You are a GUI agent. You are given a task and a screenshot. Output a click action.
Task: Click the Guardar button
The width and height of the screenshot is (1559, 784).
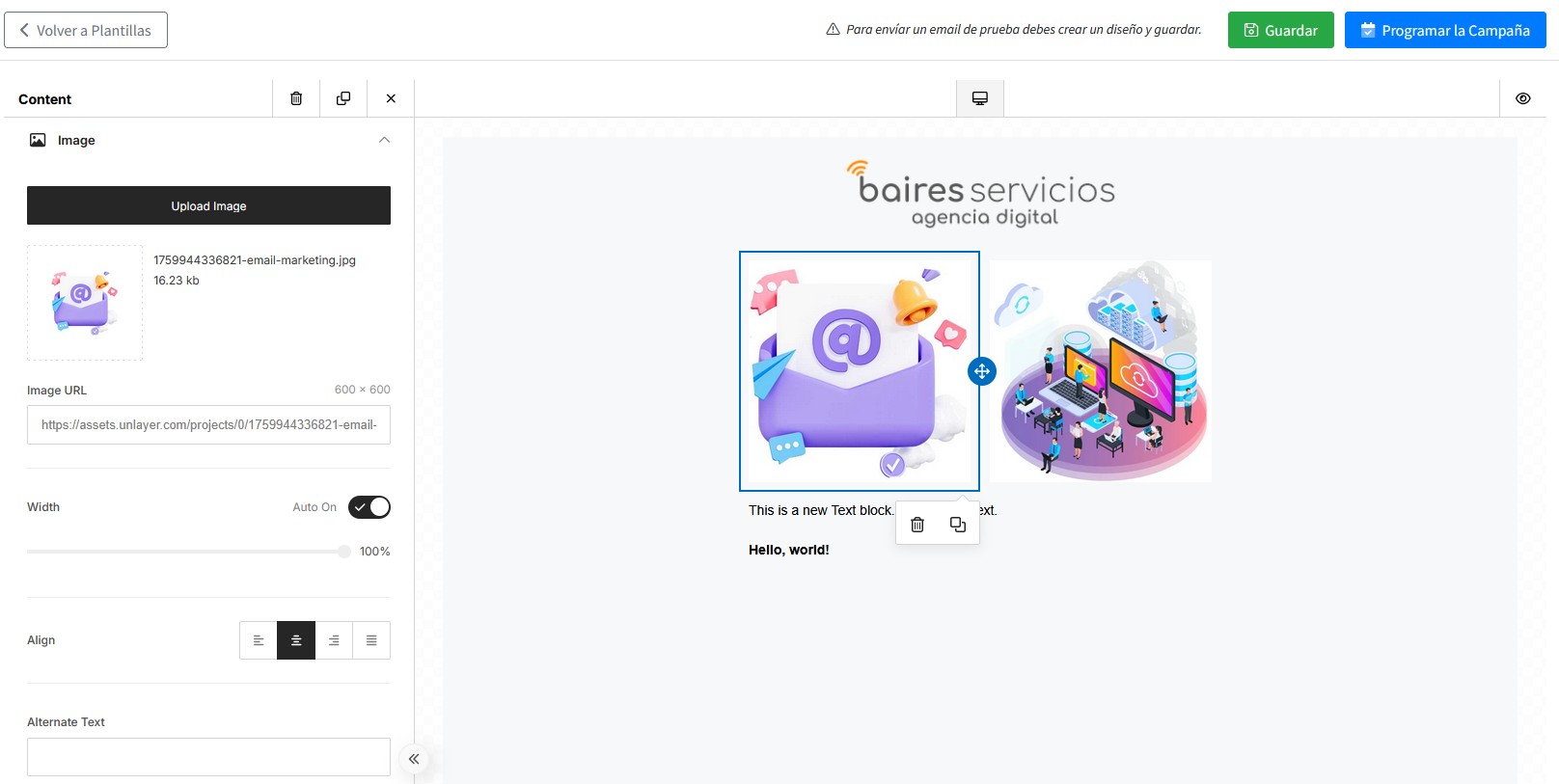(1280, 30)
